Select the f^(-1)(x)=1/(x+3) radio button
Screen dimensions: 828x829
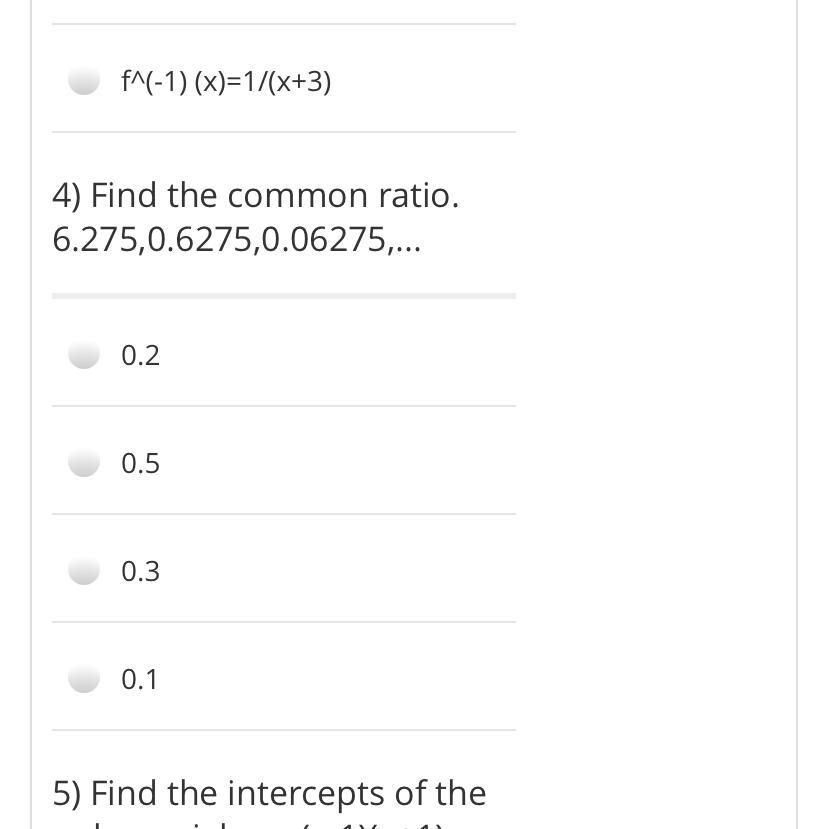84,81
